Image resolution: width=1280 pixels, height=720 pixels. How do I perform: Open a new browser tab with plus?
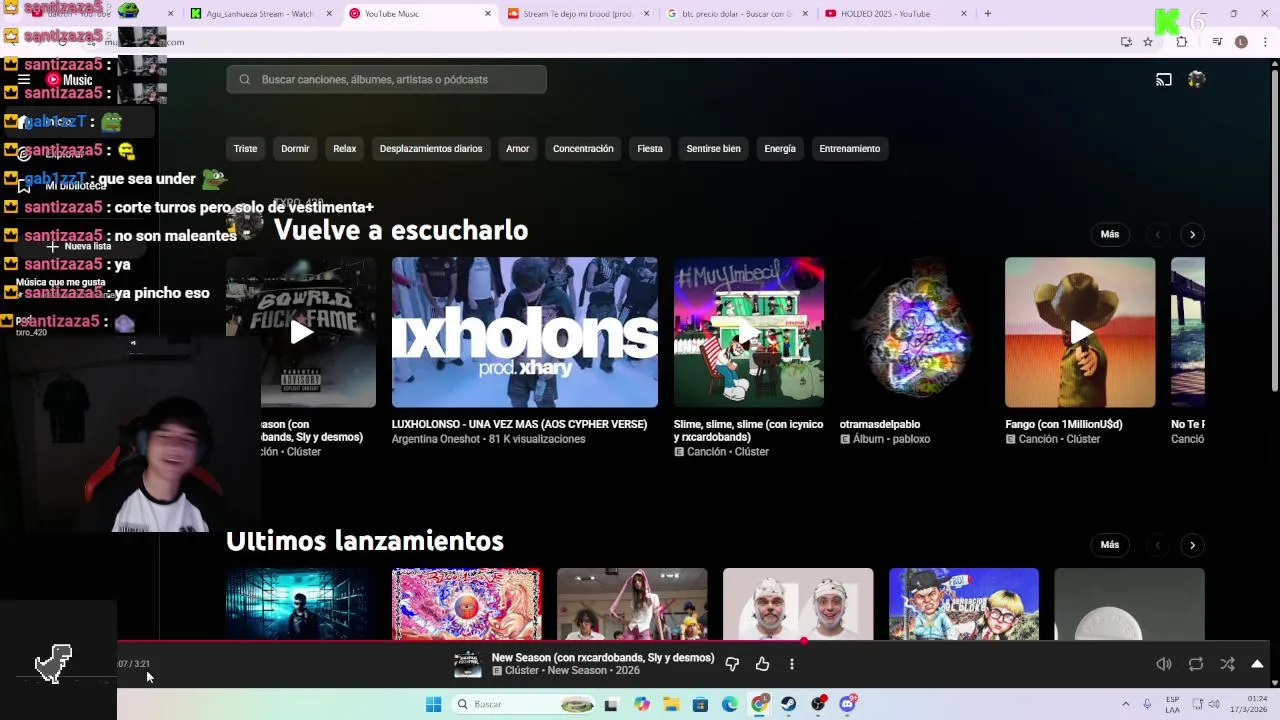(x=987, y=14)
